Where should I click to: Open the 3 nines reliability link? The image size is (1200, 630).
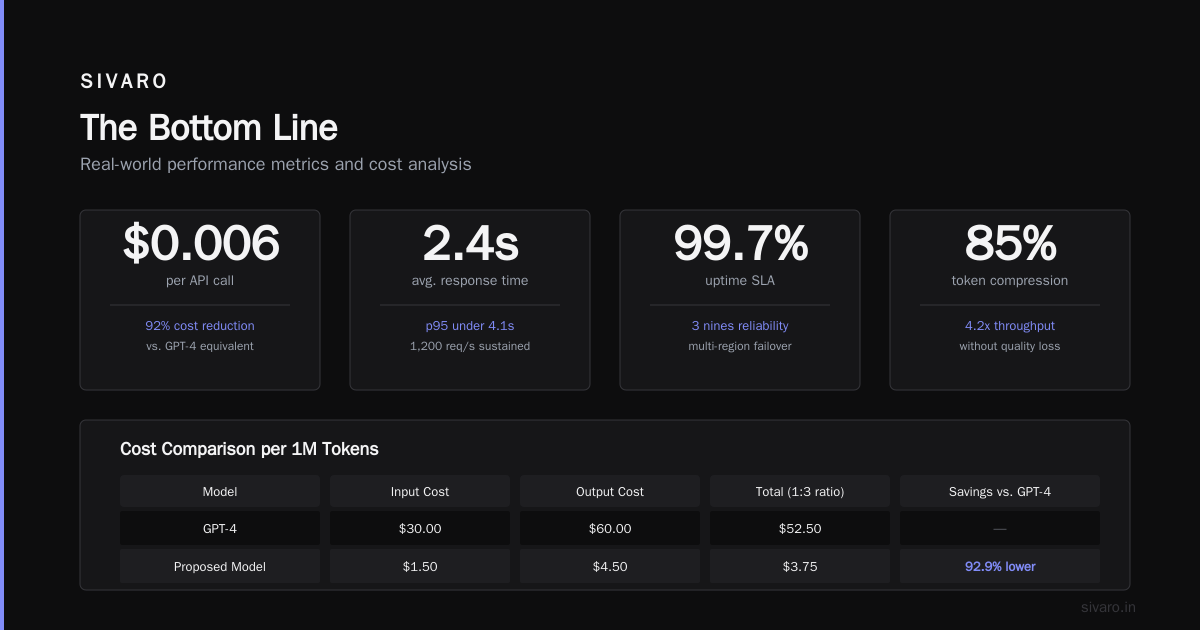click(740, 326)
